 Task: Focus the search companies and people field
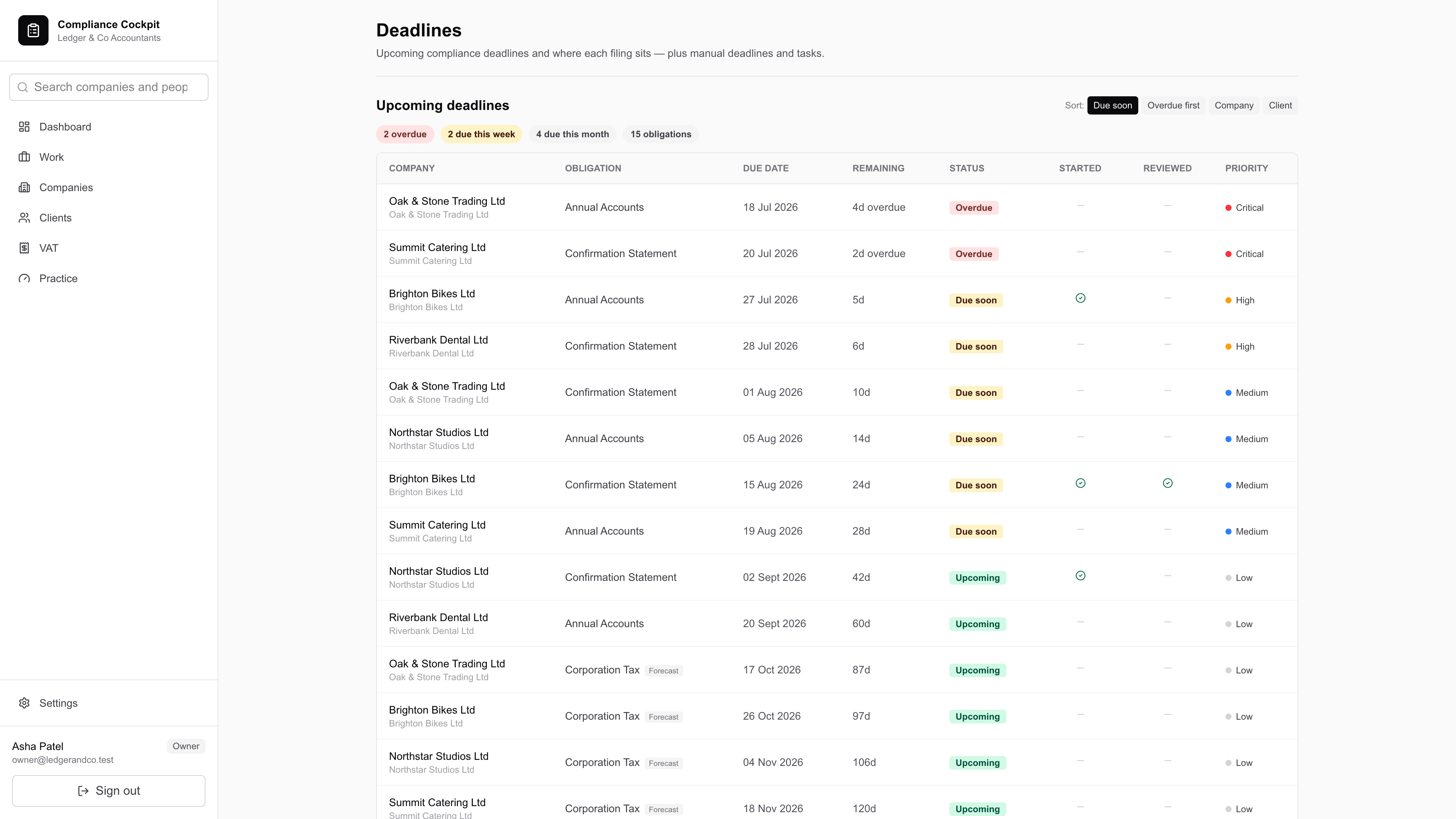tap(108, 87)
